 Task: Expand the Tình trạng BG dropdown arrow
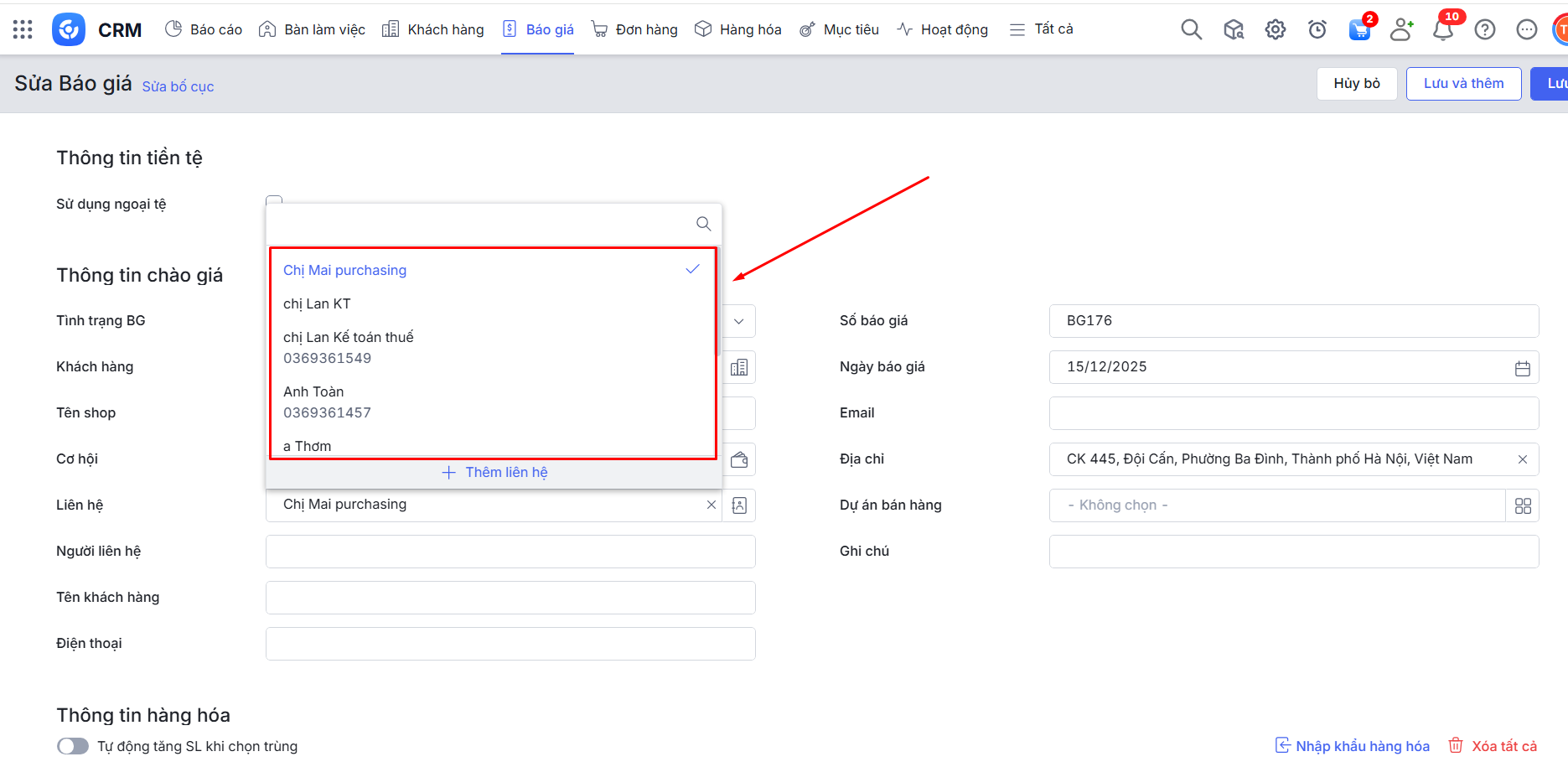(738, 321)
